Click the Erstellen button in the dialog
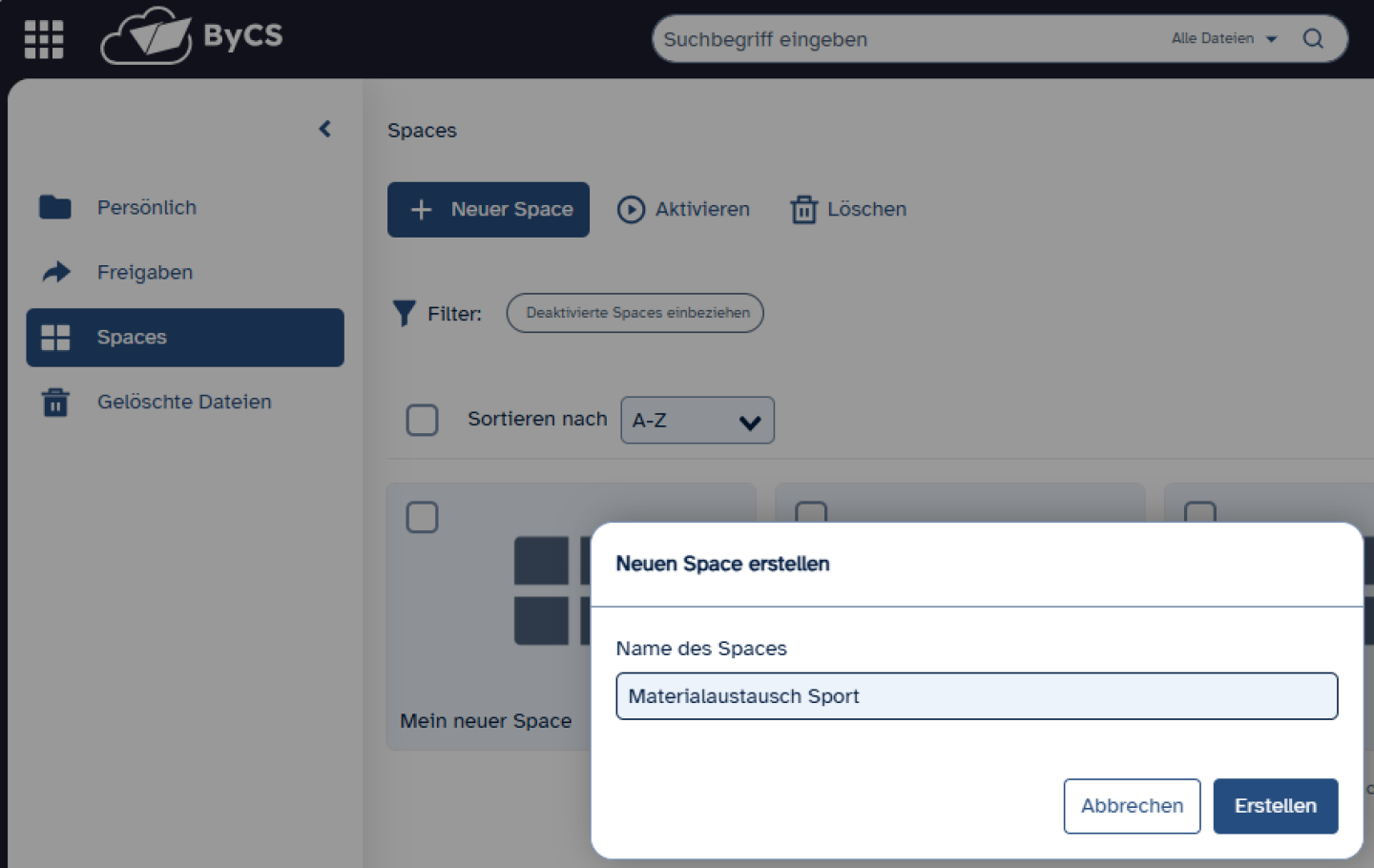The image size is (1374, 868). point(1276,806)
